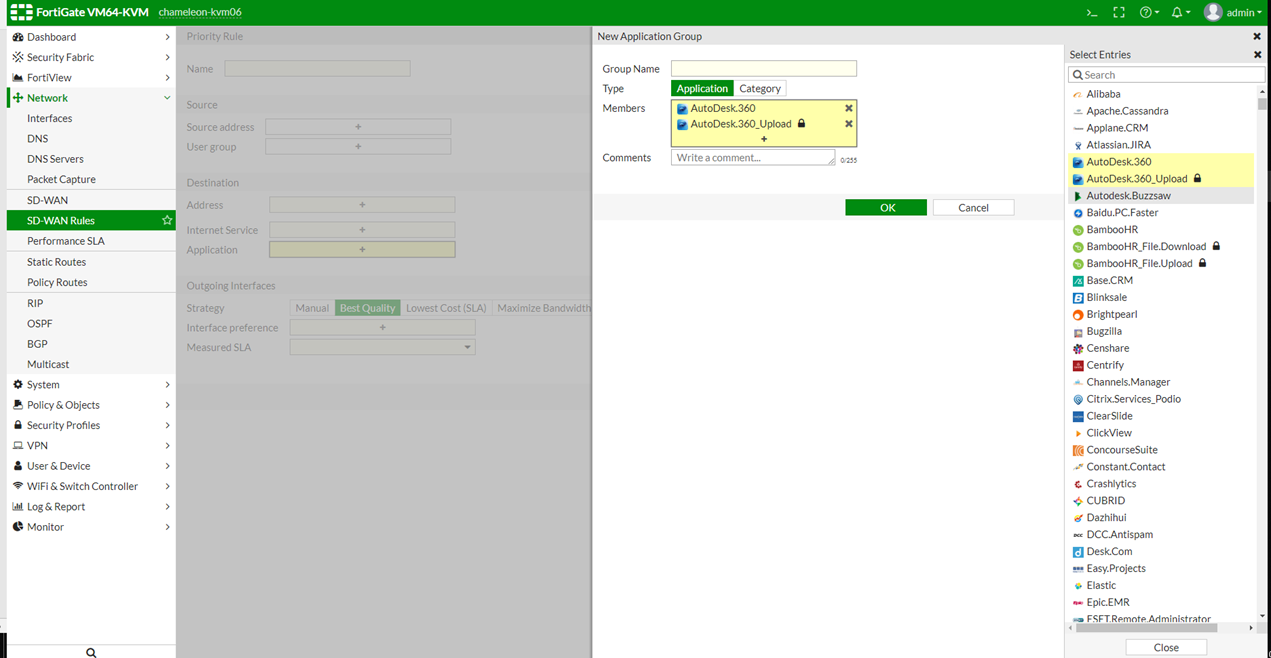Viewport: 1271px width, 658px height.
Task: Select Bugzilla entry icon
Action: 1078,332
